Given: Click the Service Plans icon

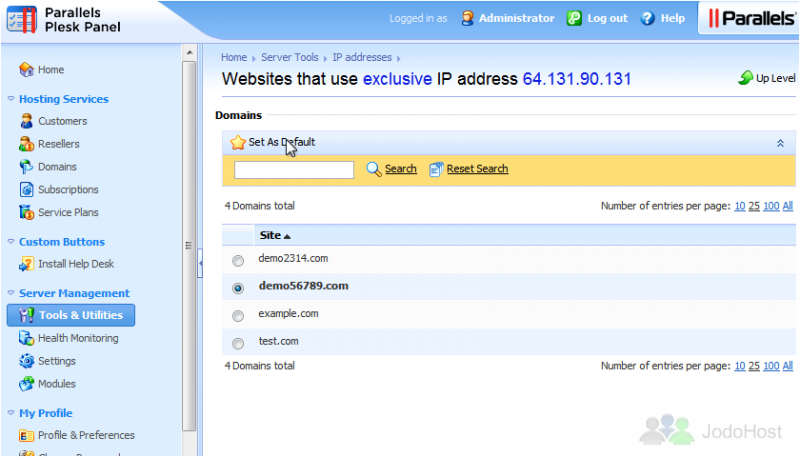Looking at the screenshot, I should pyautogui.click(x=27, y=212).
